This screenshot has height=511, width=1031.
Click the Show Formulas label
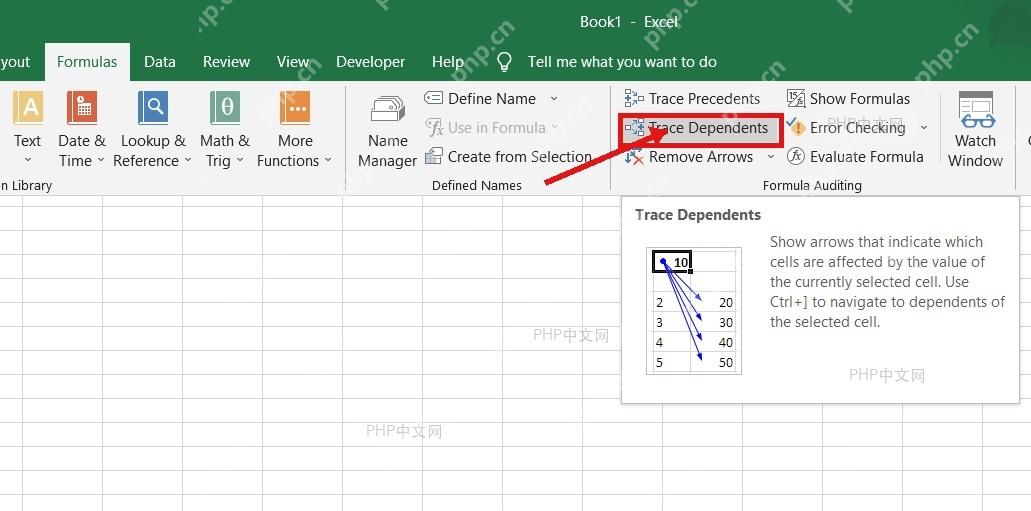pos(860,99)
